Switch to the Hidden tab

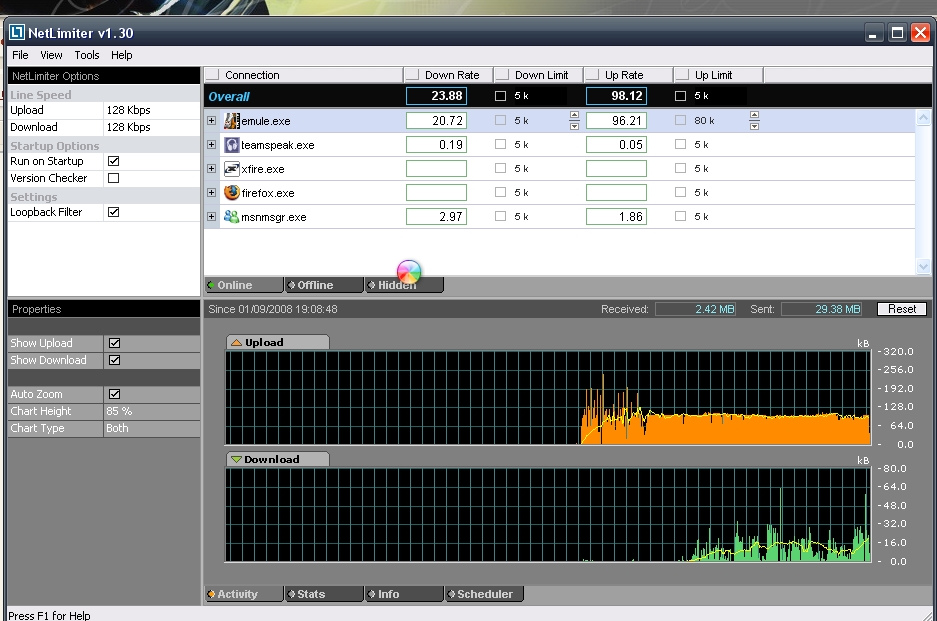coord(405,285)
